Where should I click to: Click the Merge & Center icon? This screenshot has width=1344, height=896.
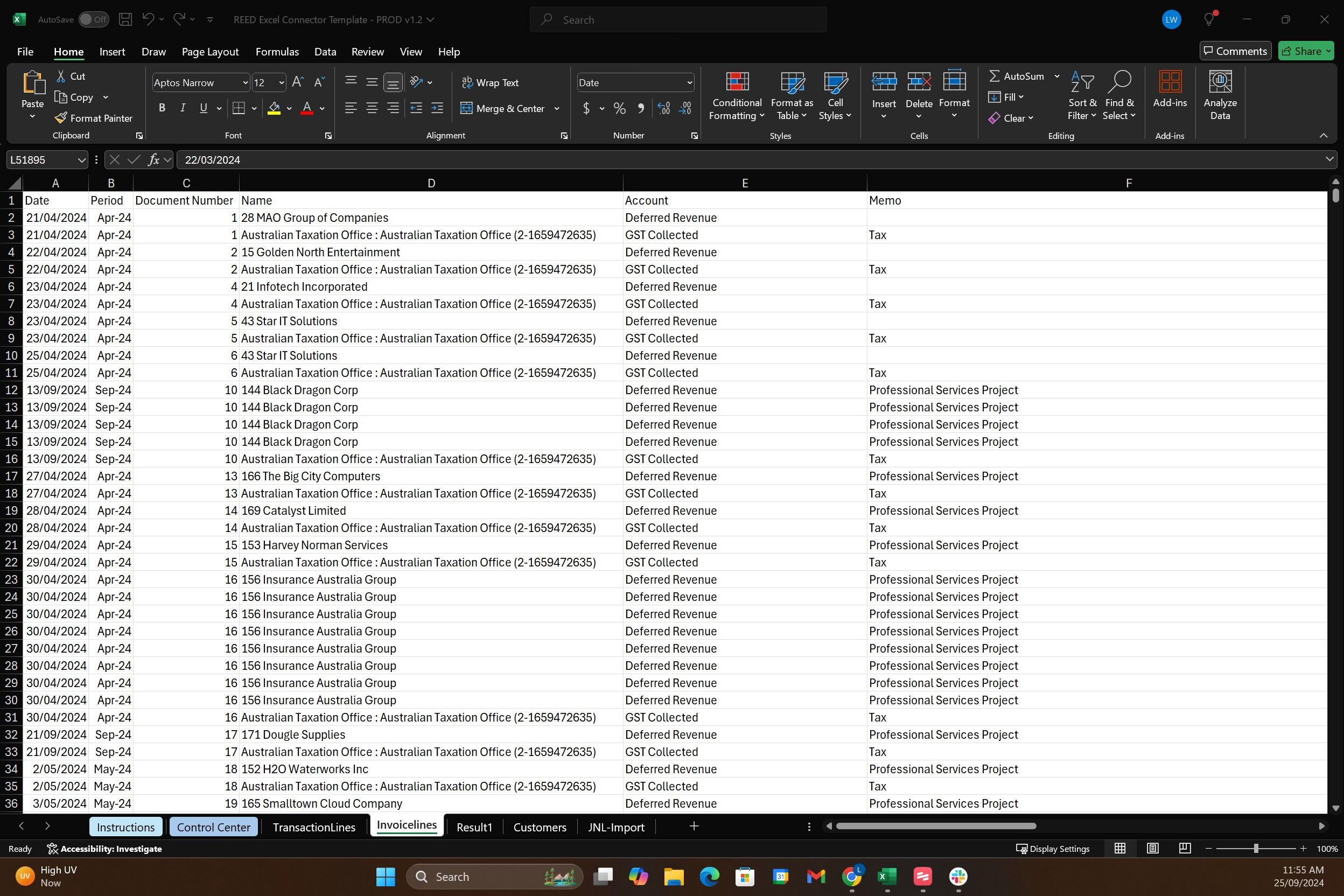tap(466, 109)
